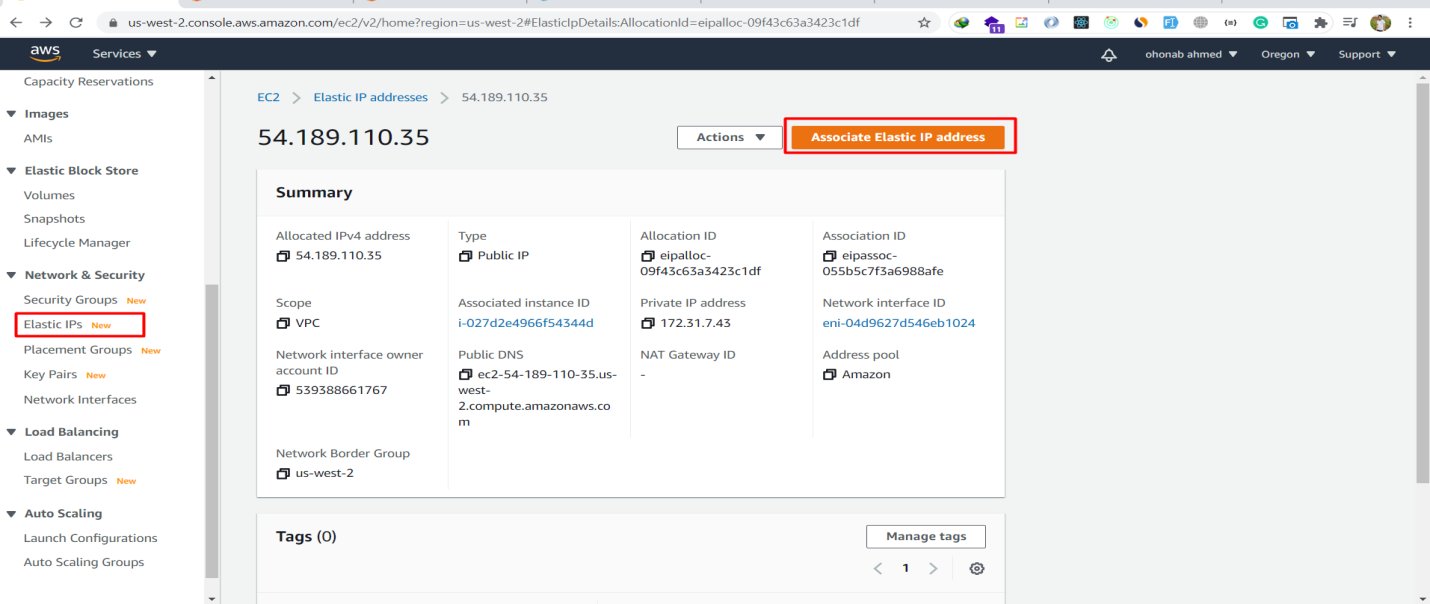Open Target Groups in the sidebar

pyautogui.click(x=65, y=481)
